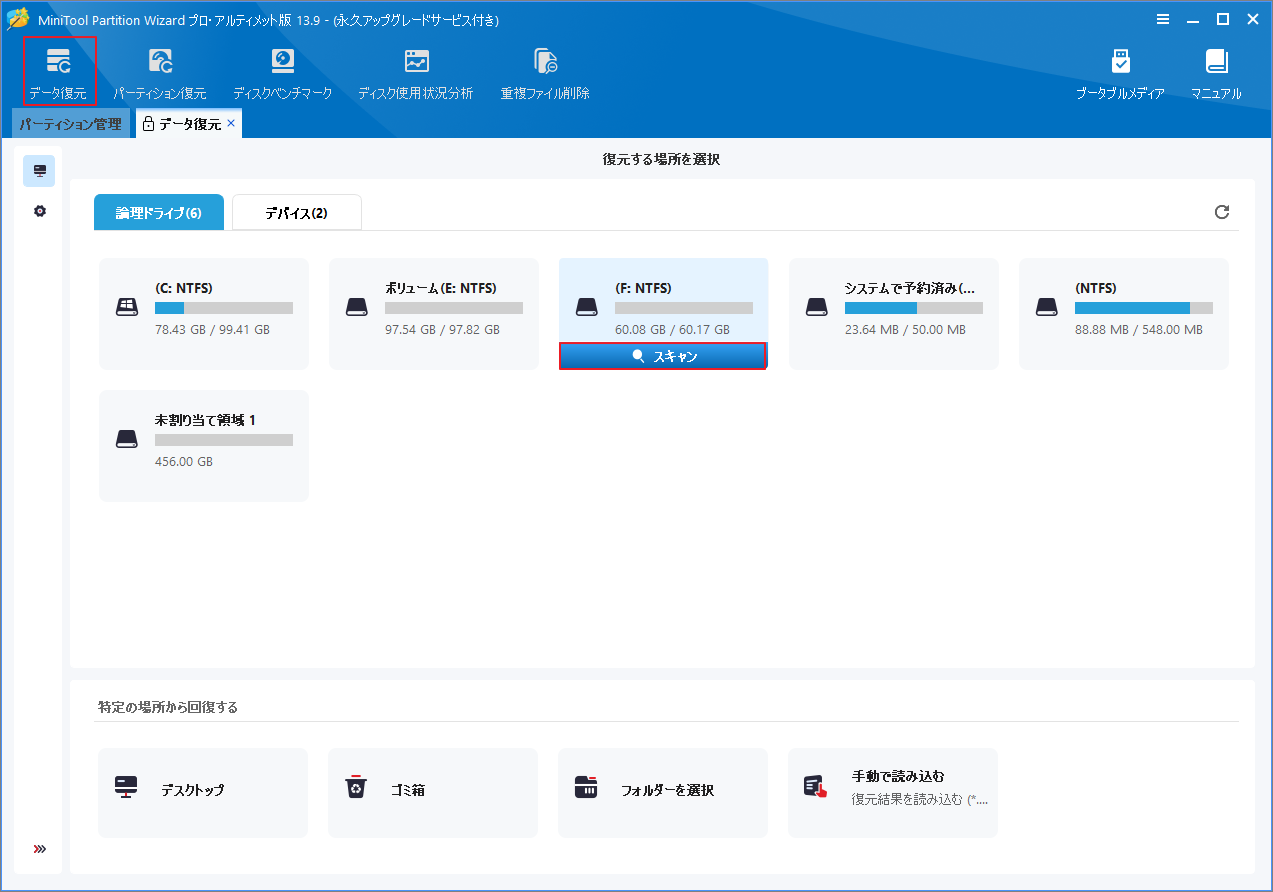Image resolution: width=1273 pixels, height=892 pixels.
Task: Switch to 論理ドライブ(6) tab
Action: pyautogui.click(x=159, y=213)
